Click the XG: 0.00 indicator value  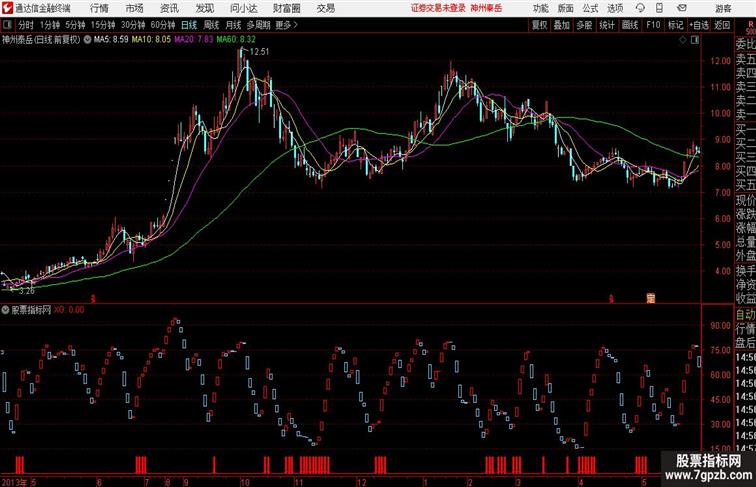pos(69,310)
